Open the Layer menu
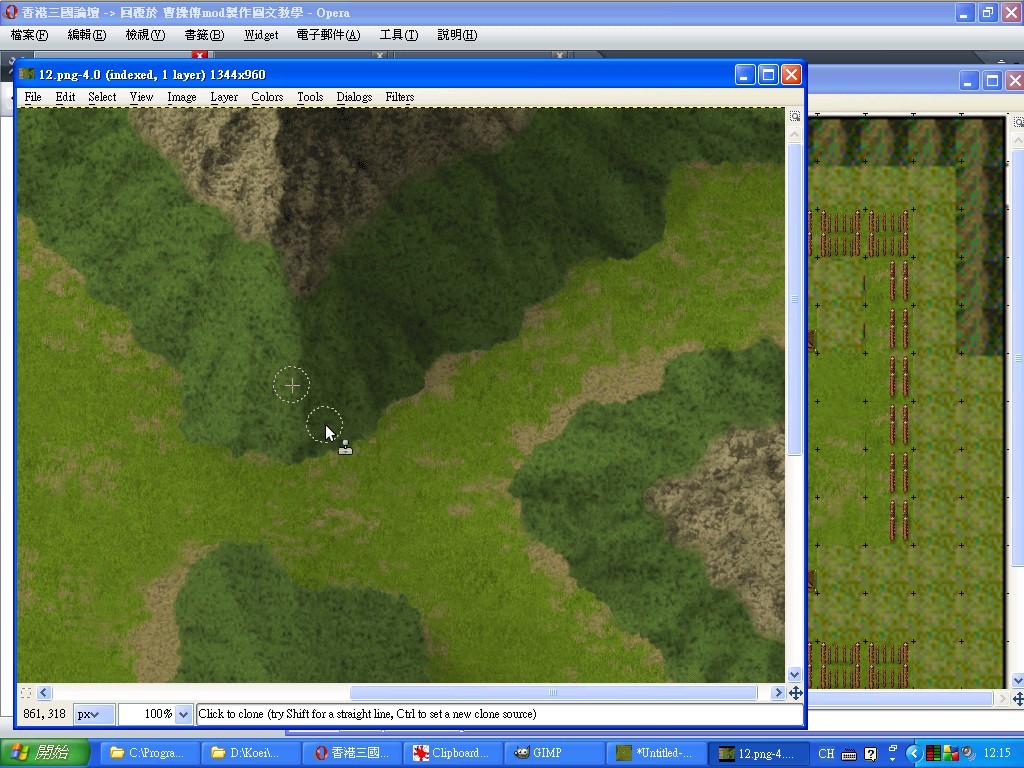This screenshot has width=1024, height=768. coord(223,97)
